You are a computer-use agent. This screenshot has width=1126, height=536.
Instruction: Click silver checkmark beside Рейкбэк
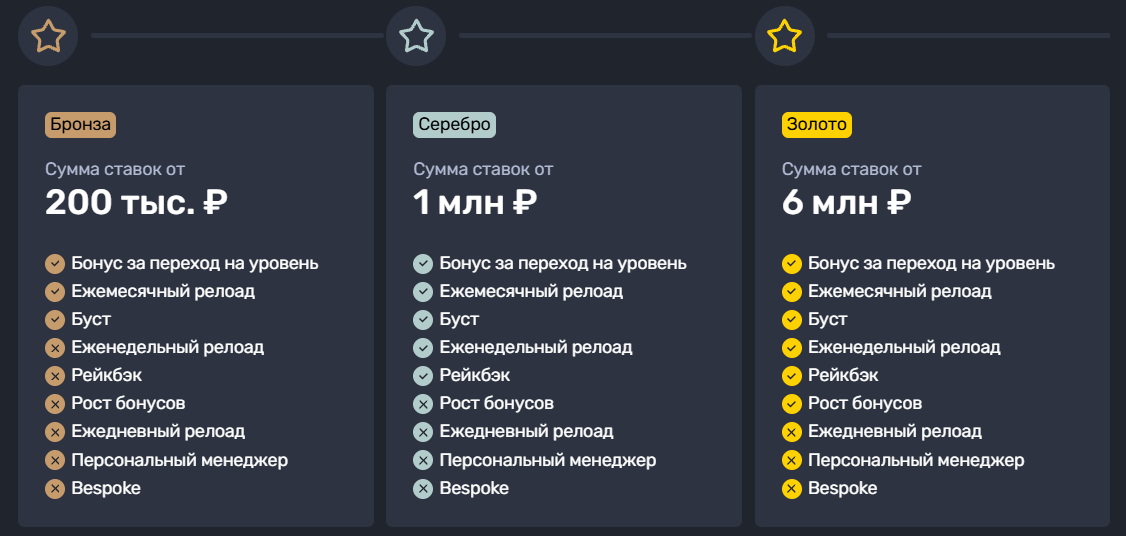click(x=423, y=376)
